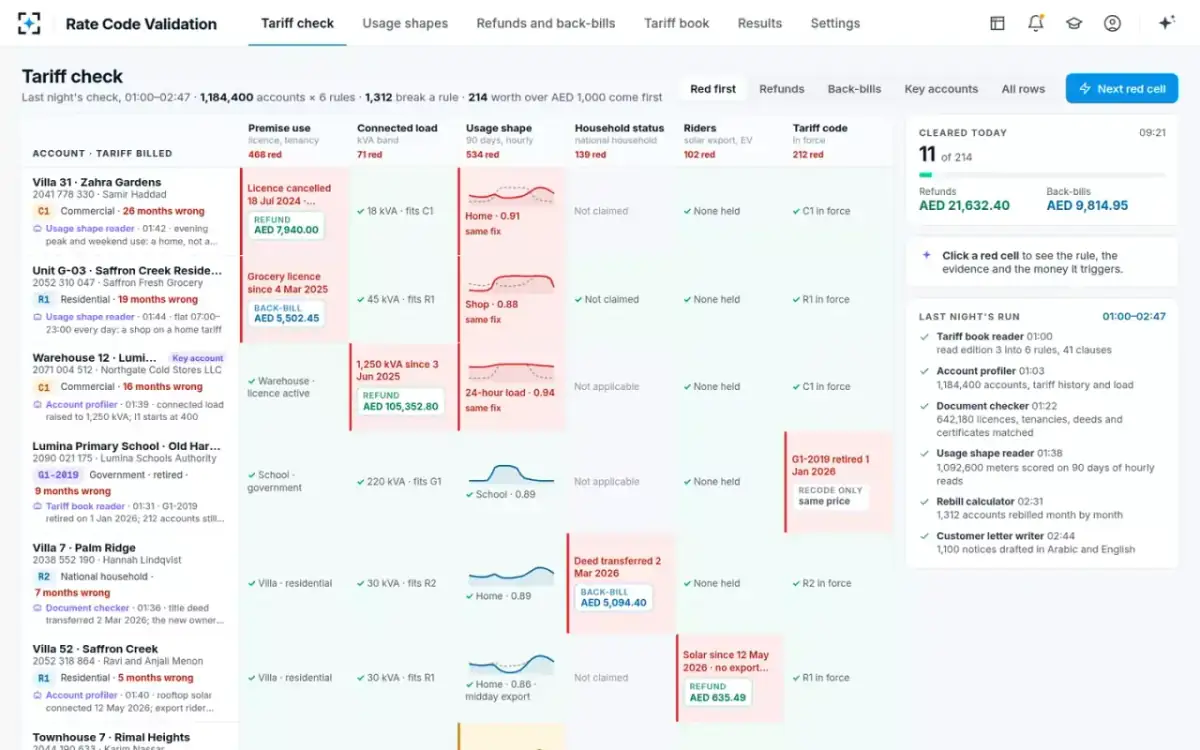Open the Refunds and back-bills tab
Screen dimensions: 1200x750
click(x=546, y=23)
